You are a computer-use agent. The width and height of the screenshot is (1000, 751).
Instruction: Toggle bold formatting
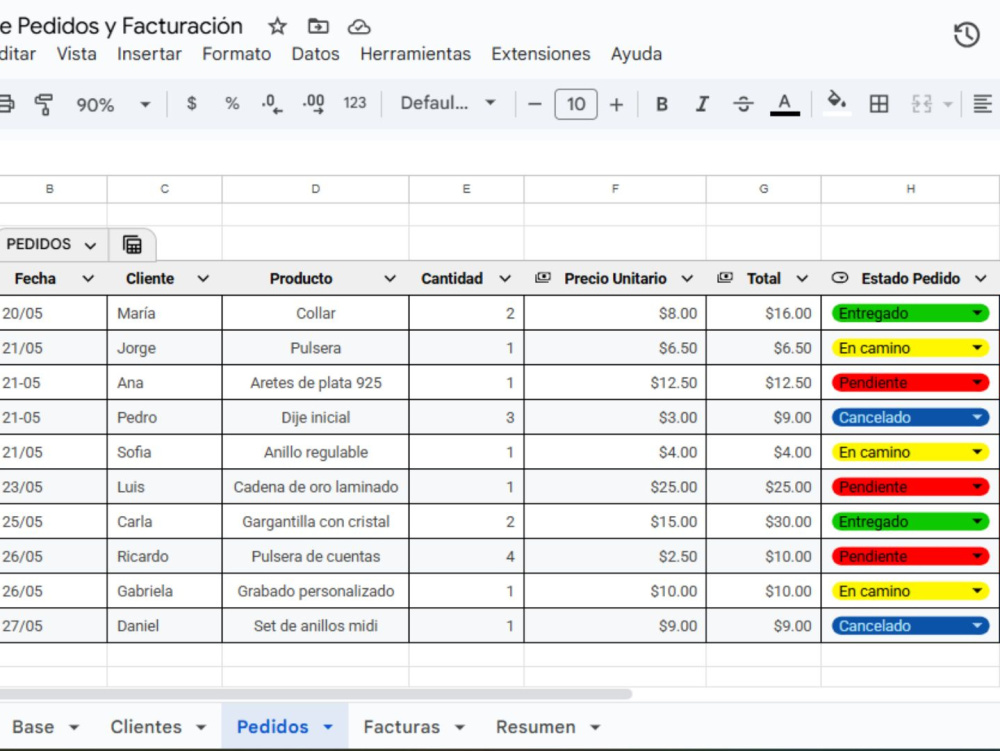coord(662,104)
